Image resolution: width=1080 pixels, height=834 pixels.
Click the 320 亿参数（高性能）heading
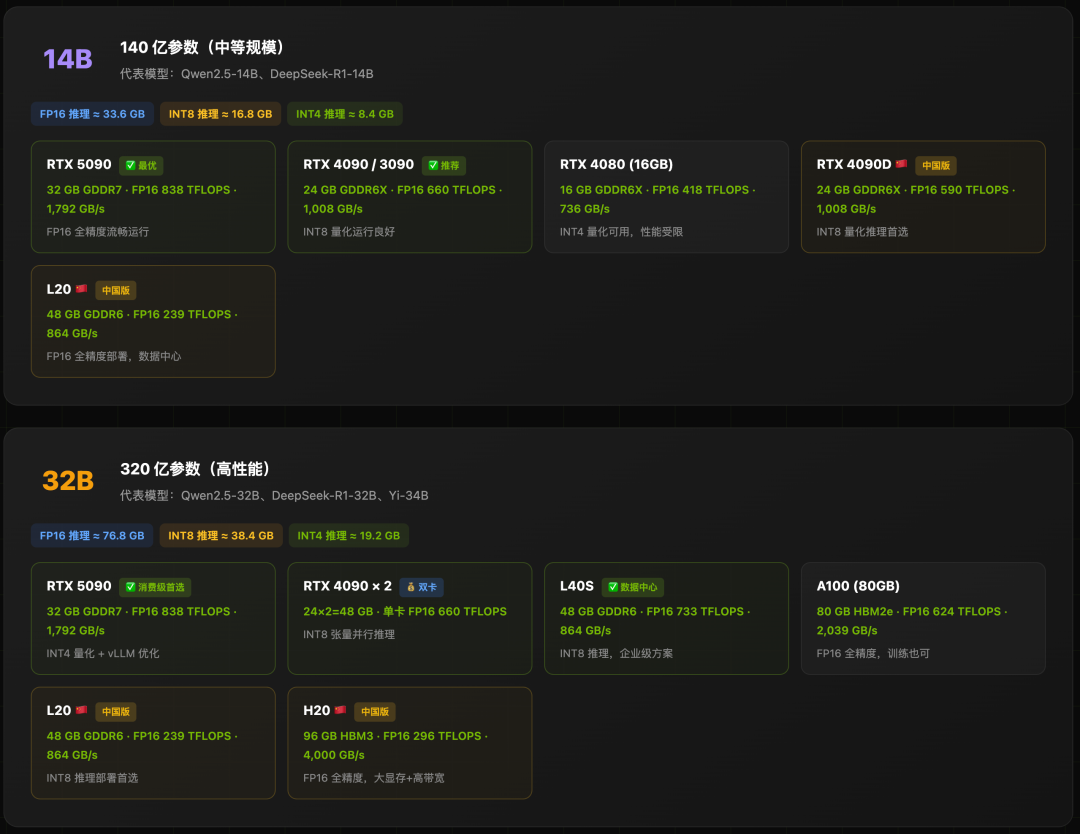195,469
